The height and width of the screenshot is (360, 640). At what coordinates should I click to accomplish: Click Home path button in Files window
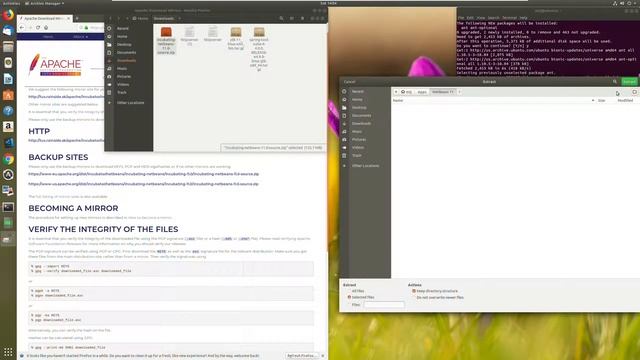[140, 18]
